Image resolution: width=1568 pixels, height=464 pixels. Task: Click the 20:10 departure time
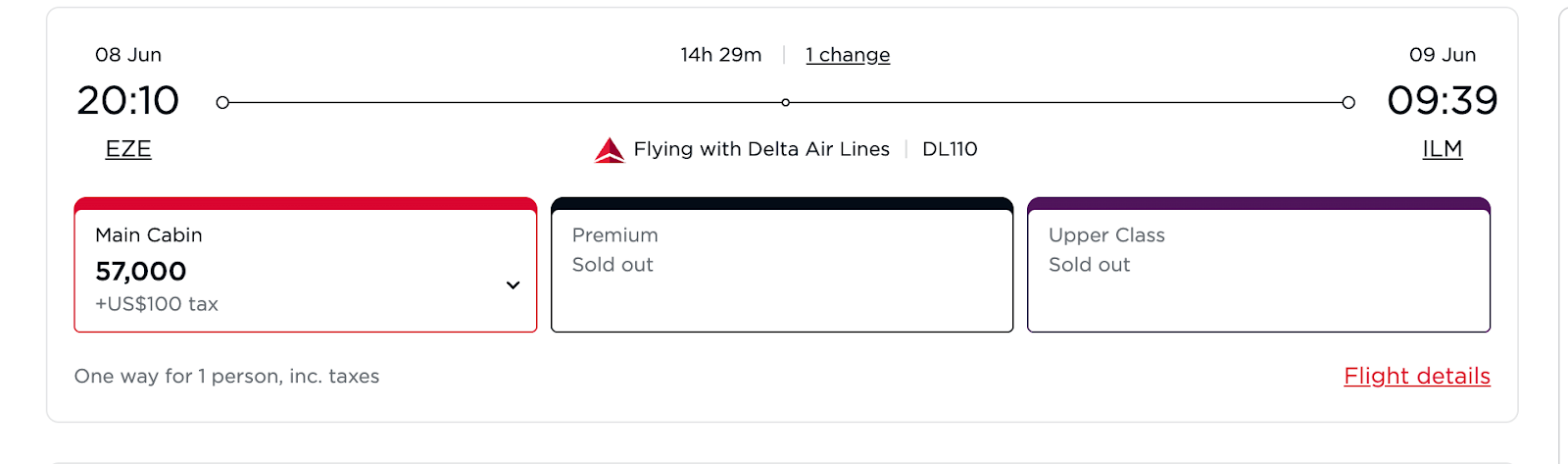(x=128, y=100)
